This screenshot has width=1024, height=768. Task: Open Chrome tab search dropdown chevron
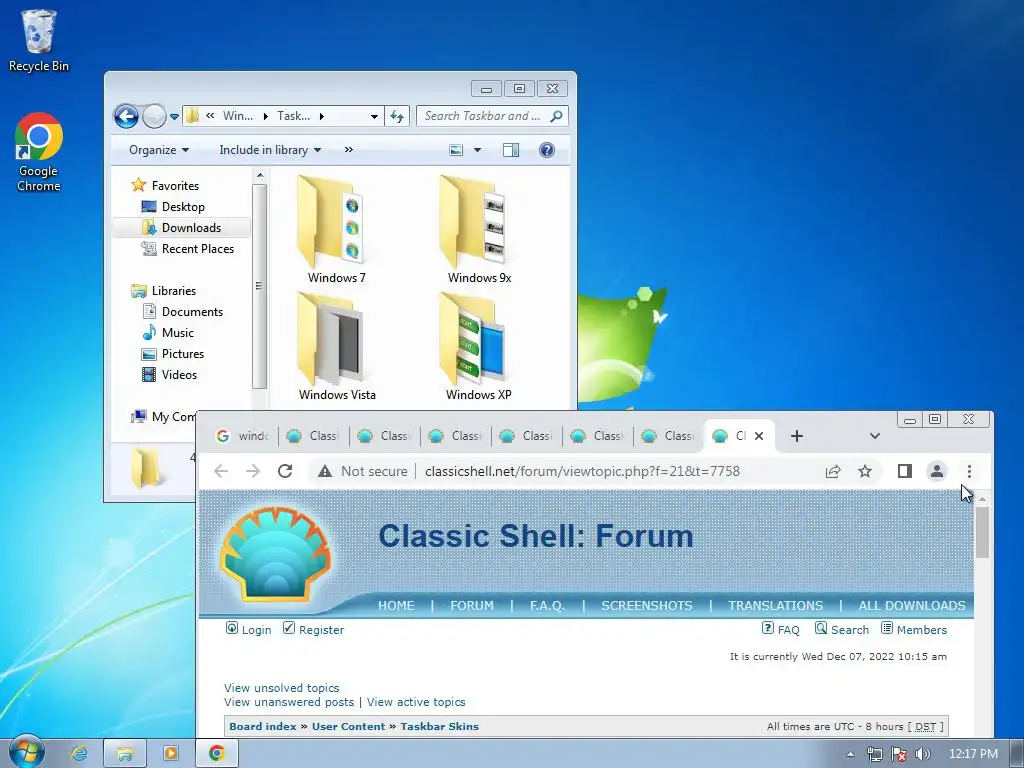[x=875, y=436]
